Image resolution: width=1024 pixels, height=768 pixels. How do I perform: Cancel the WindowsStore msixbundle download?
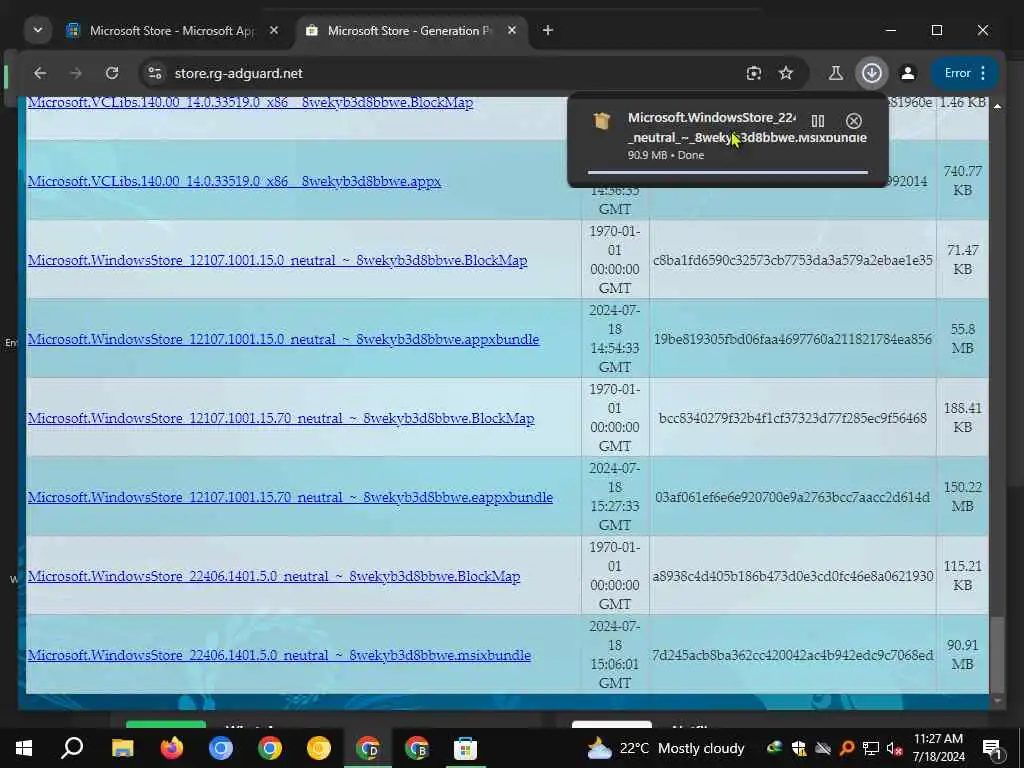click(x=854, y=121)
